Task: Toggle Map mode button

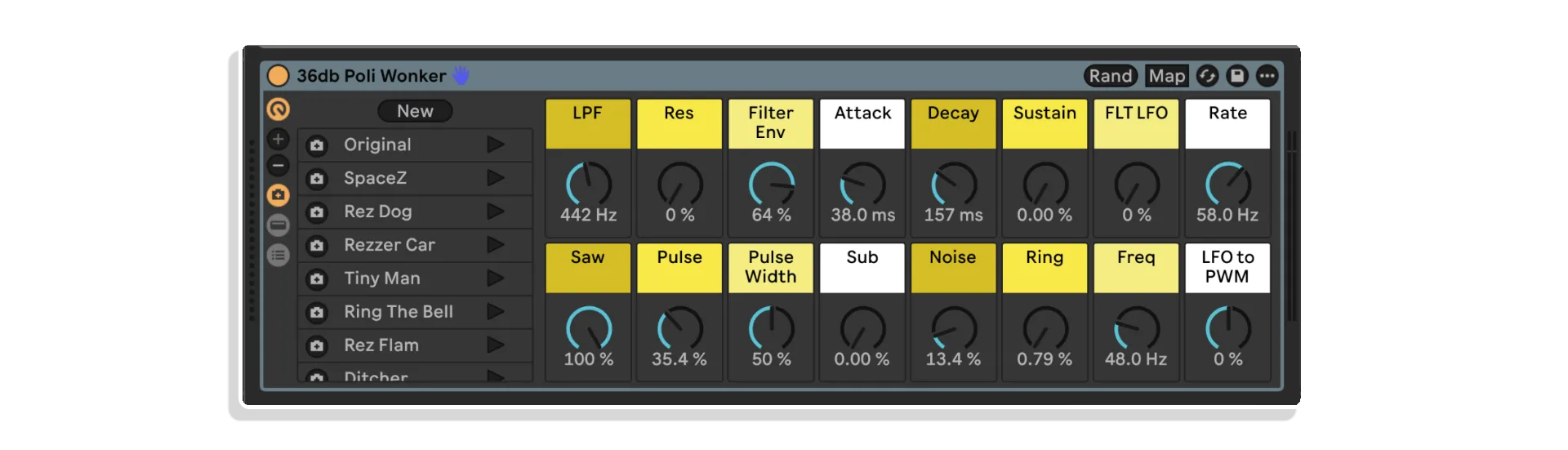Action: pos(1166,76)
